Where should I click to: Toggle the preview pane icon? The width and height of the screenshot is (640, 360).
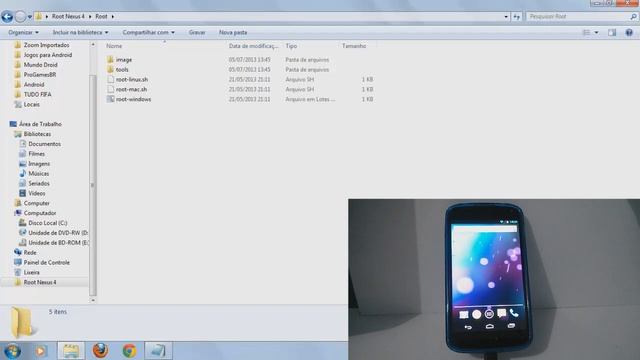[x=612, y=32]
